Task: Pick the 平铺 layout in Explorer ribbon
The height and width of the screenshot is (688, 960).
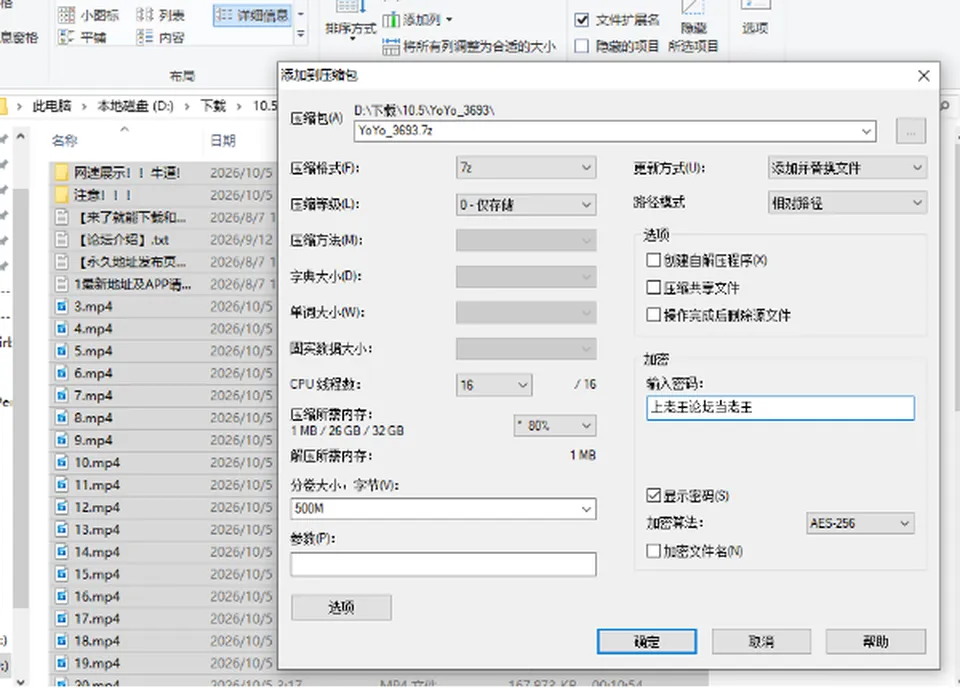Action: point(82,37)
